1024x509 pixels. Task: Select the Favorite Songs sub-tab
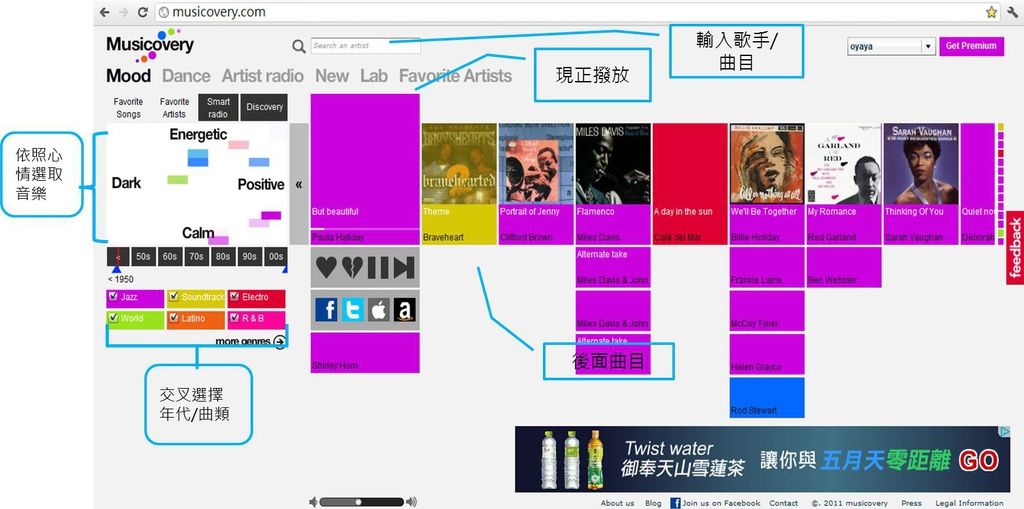pos(128,108)
